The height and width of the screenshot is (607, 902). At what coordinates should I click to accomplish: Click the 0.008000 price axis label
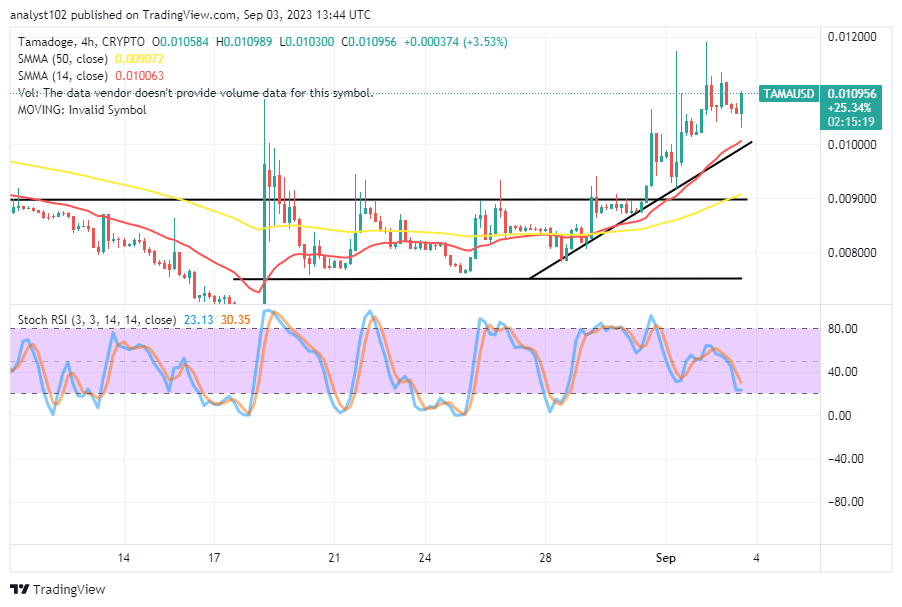click(852, 253)
